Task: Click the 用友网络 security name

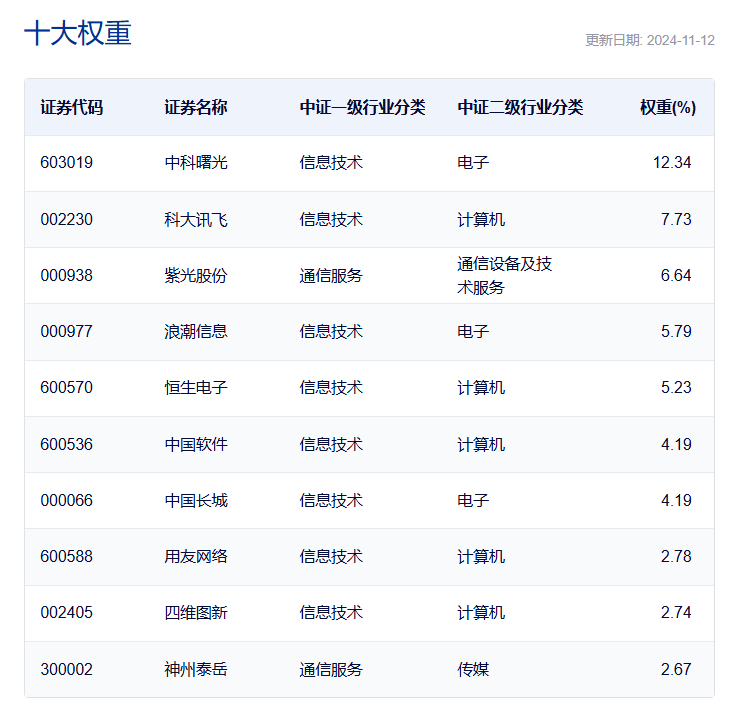Action: tap(195, 556)
